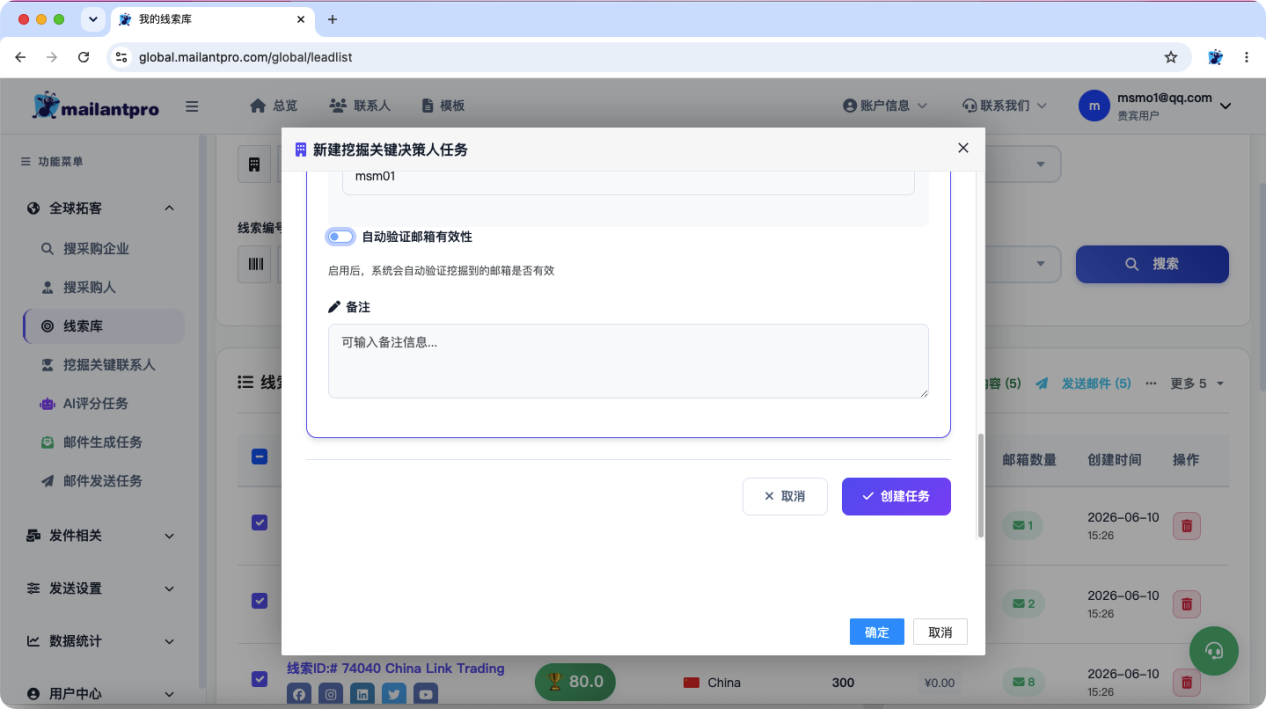1266x709 pixels.
Task: Open the 总览 nav item
Action: click(x=273, y=105)
